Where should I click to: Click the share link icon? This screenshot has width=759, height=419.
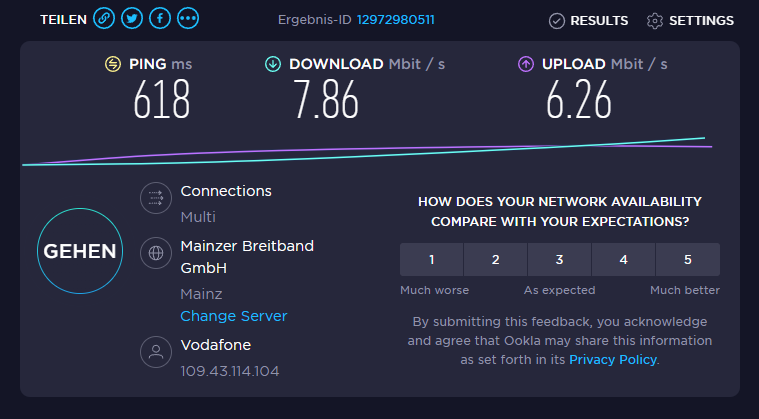[104, 19]
